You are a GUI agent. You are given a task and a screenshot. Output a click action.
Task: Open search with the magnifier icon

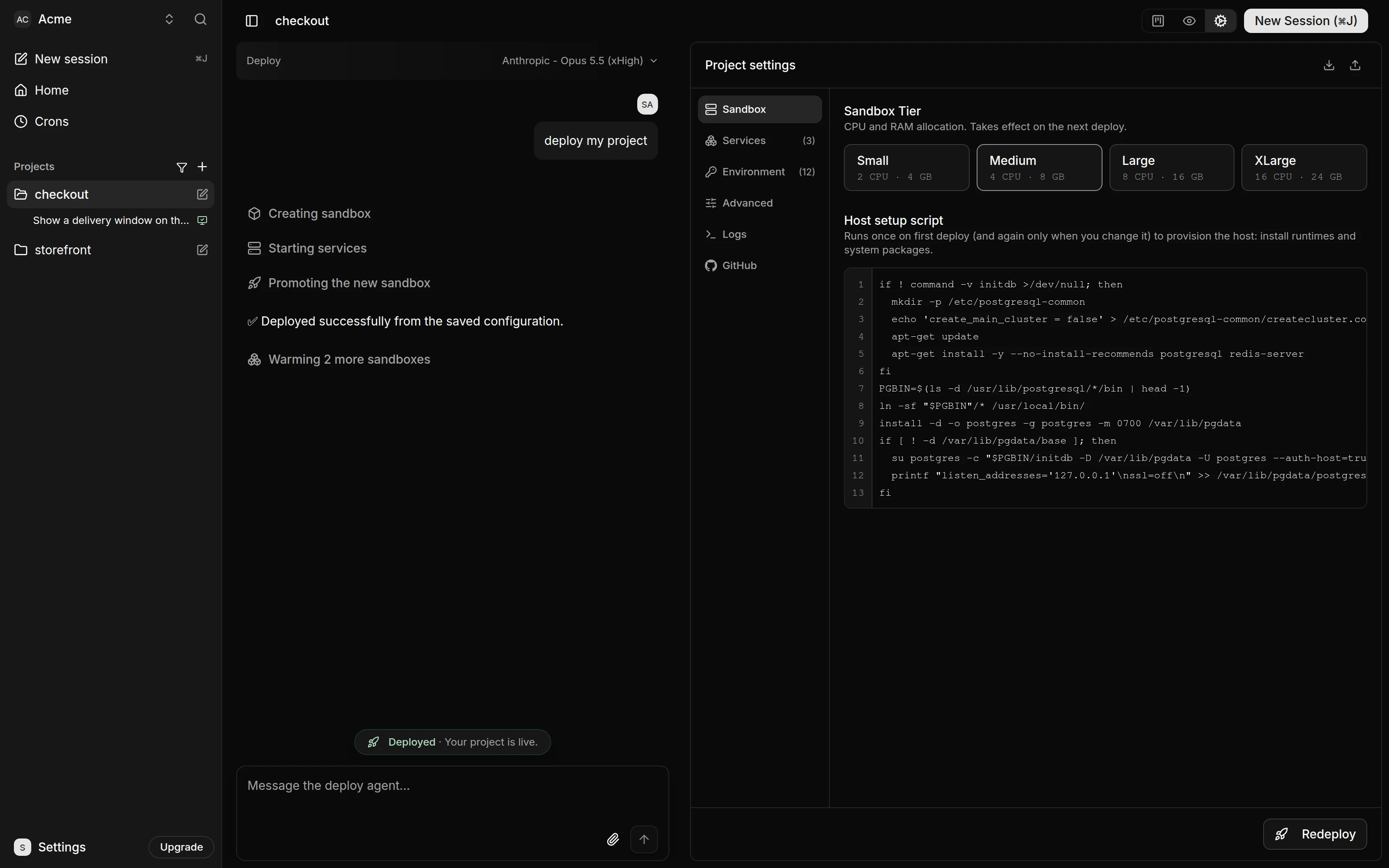(200, 19)
